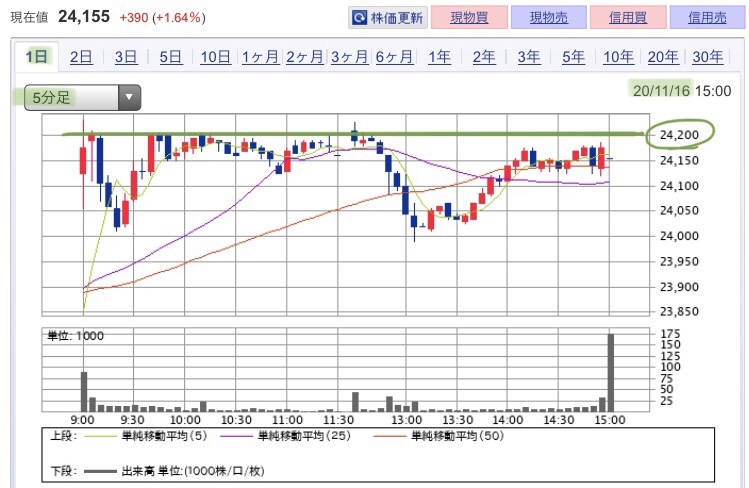This screenshot has width=749, height=488.
Task: Click the 9:00 opening volume bar
Action: pos(84,392)
